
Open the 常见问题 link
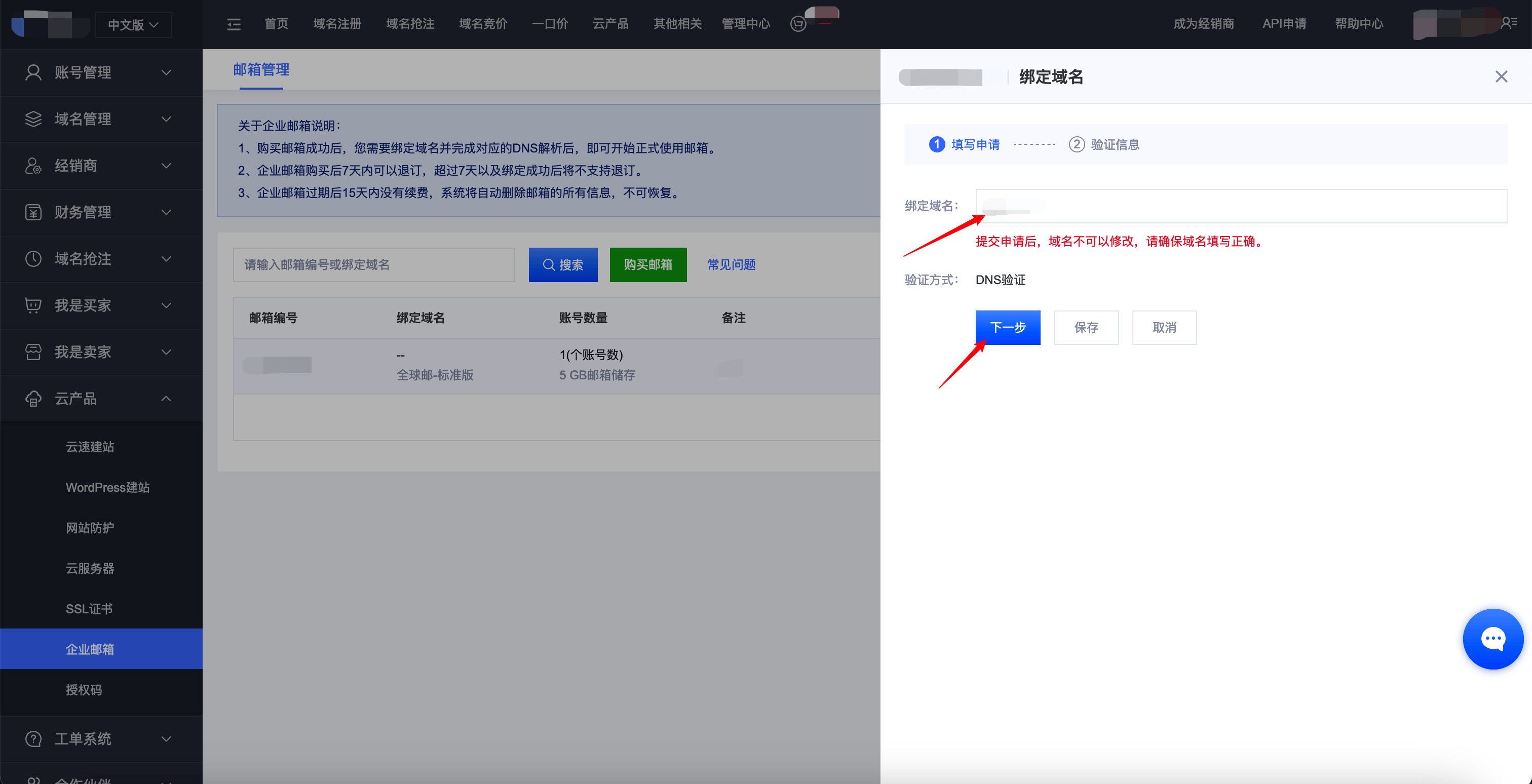tap(731, 264)
